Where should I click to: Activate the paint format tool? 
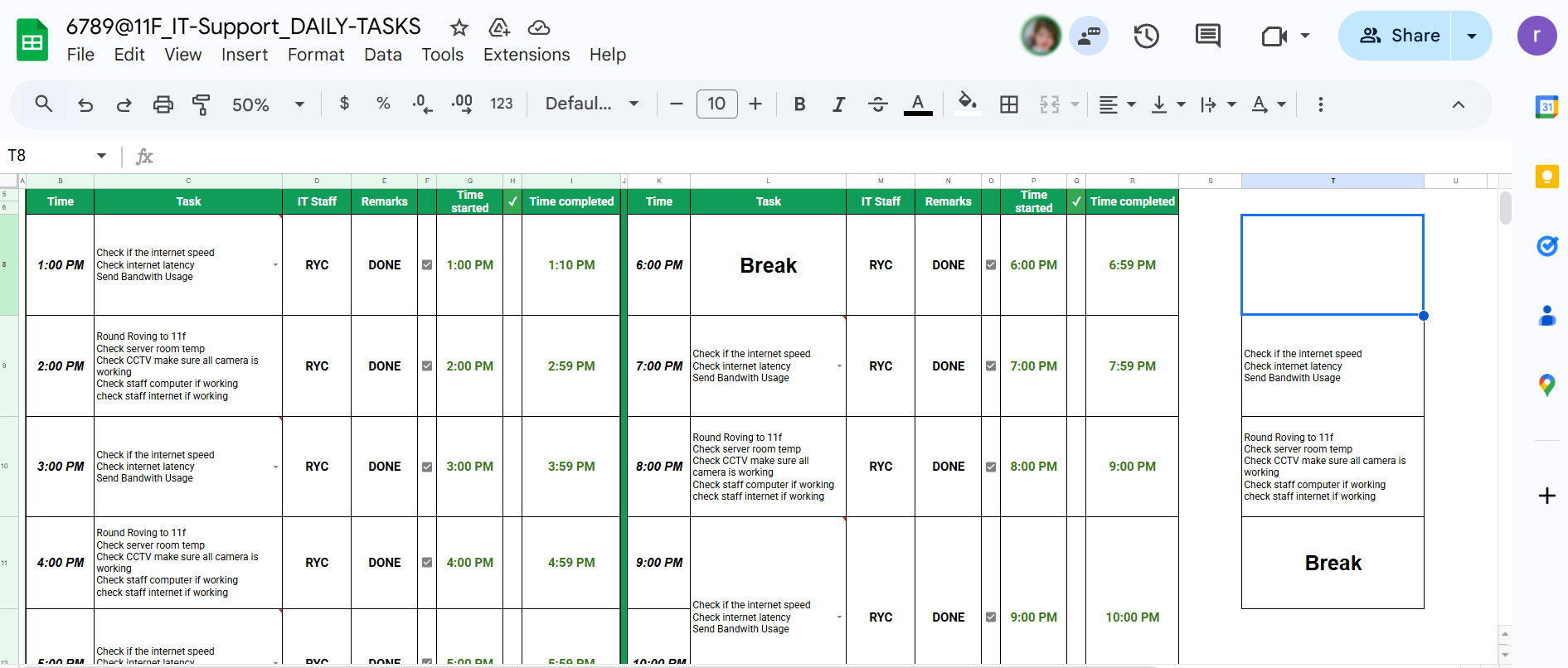(x=201, y=104)
